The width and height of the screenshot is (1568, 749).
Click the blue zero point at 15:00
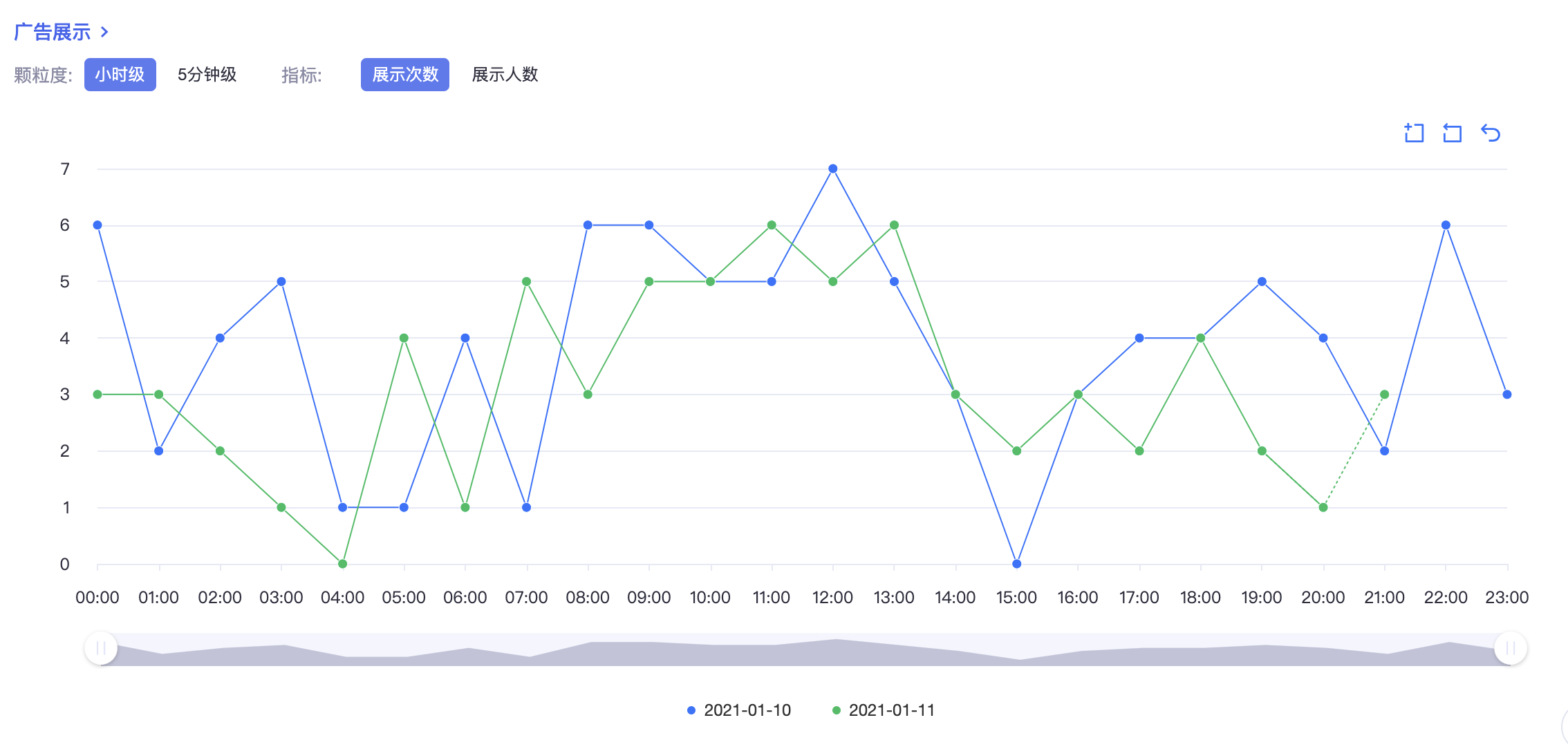point(1017,564)
